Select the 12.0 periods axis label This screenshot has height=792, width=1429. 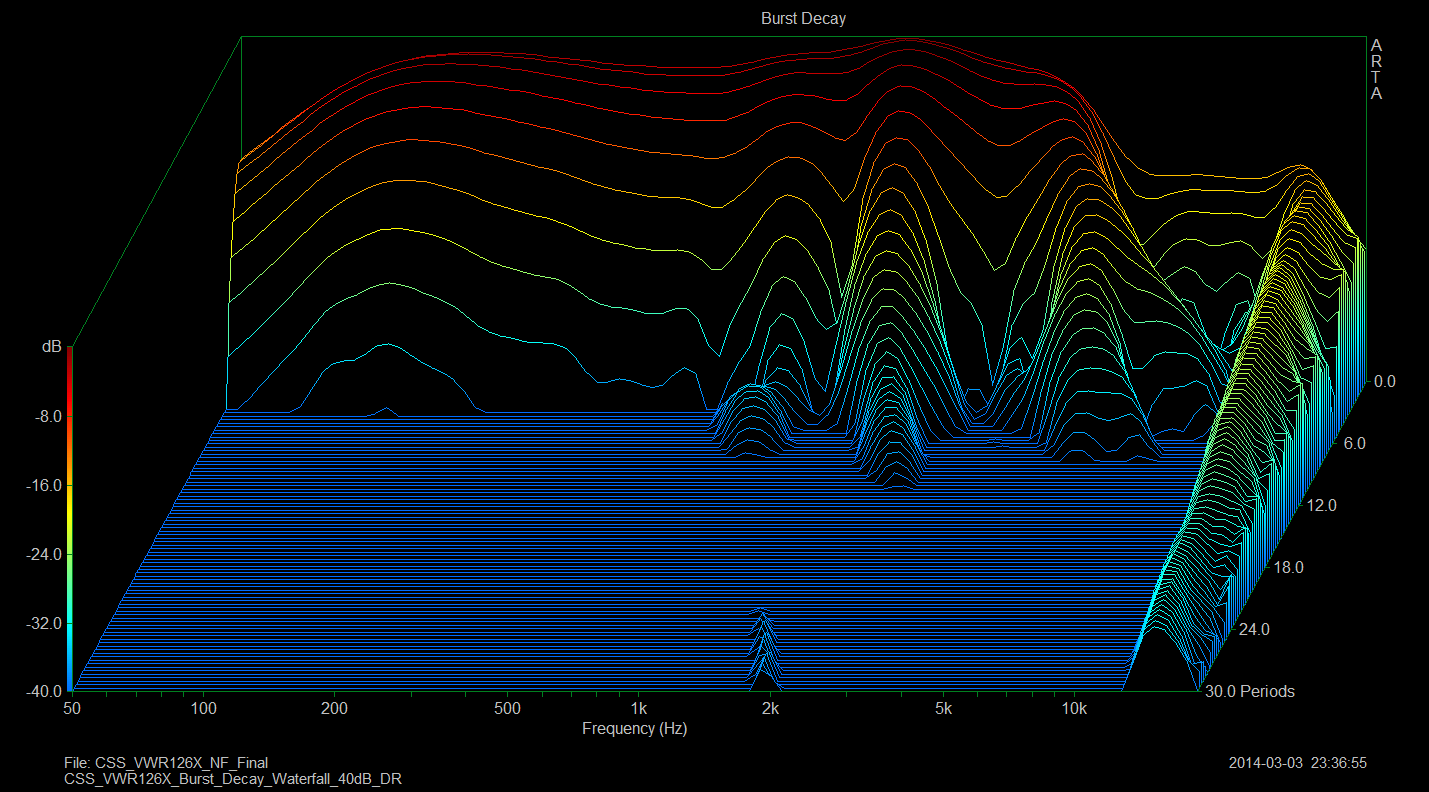[1321, 506]
